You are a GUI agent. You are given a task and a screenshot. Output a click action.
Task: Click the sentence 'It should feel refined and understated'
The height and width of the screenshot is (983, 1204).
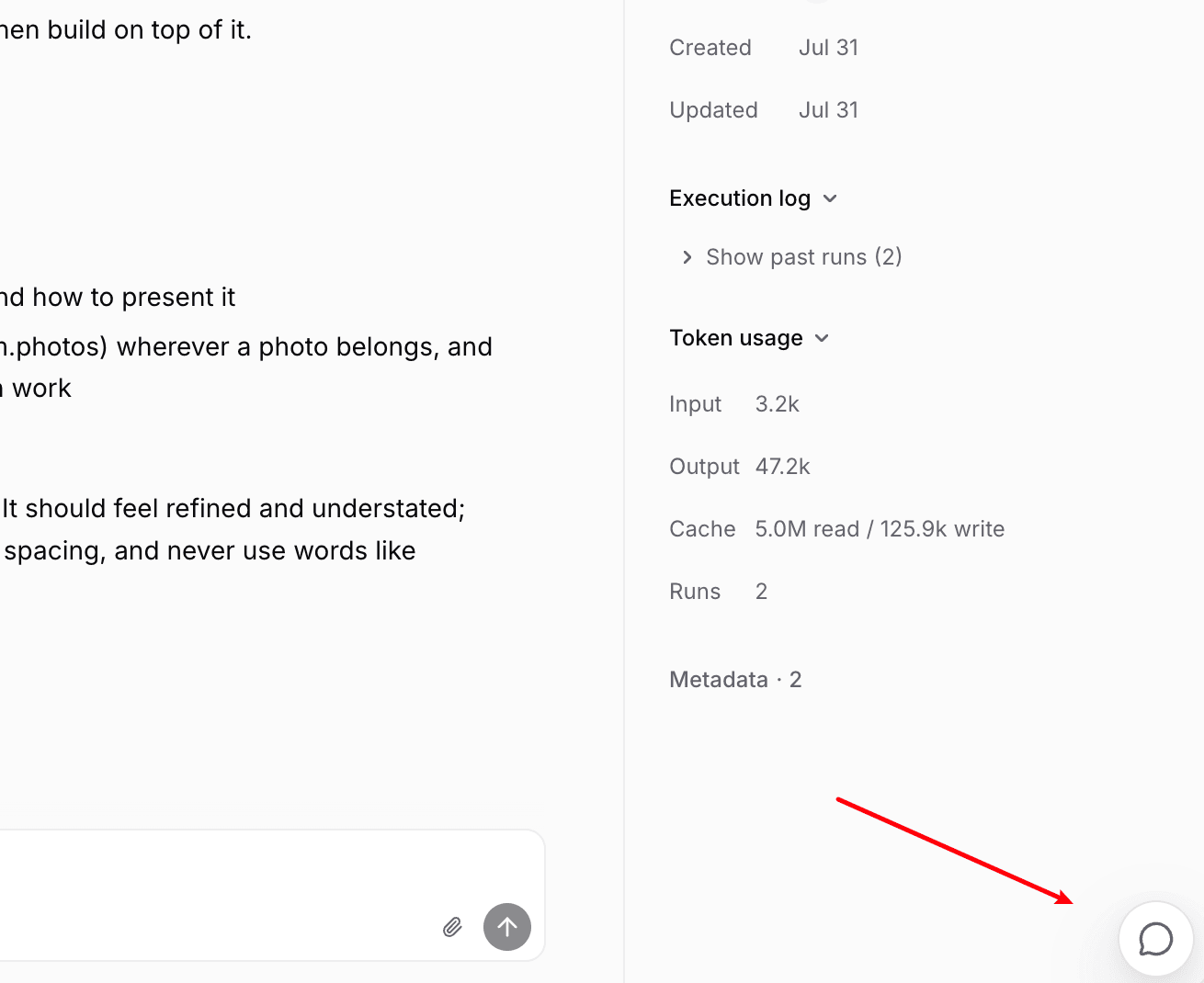233,509
